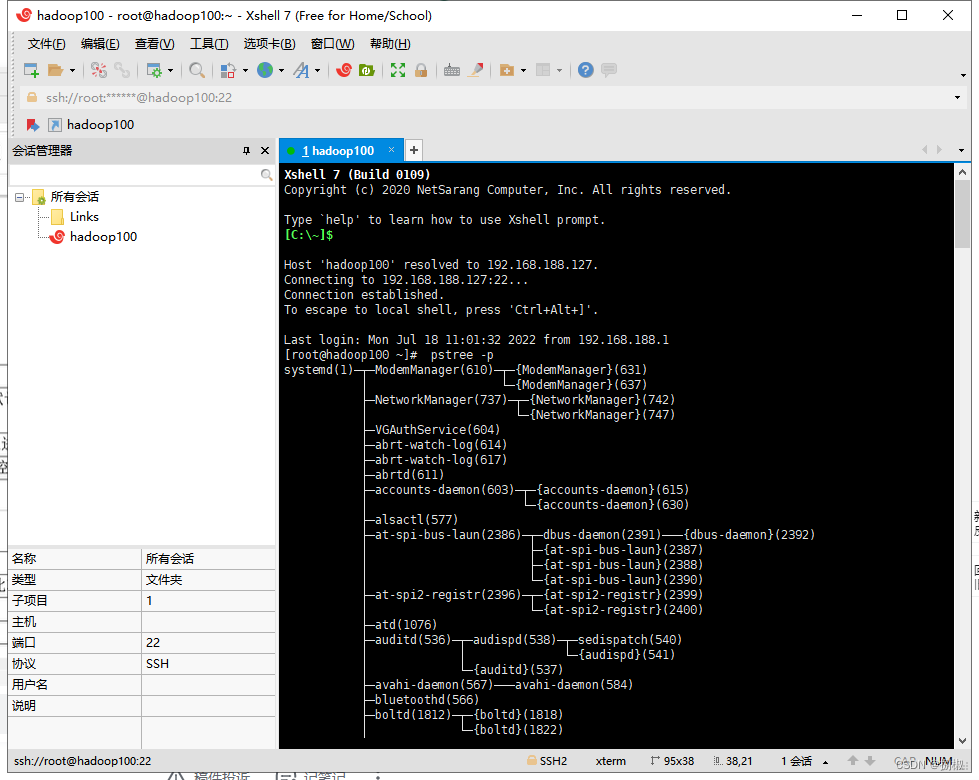Open the 文件(F) menu
Screen dimensions: 979x780
pos(46,44)
